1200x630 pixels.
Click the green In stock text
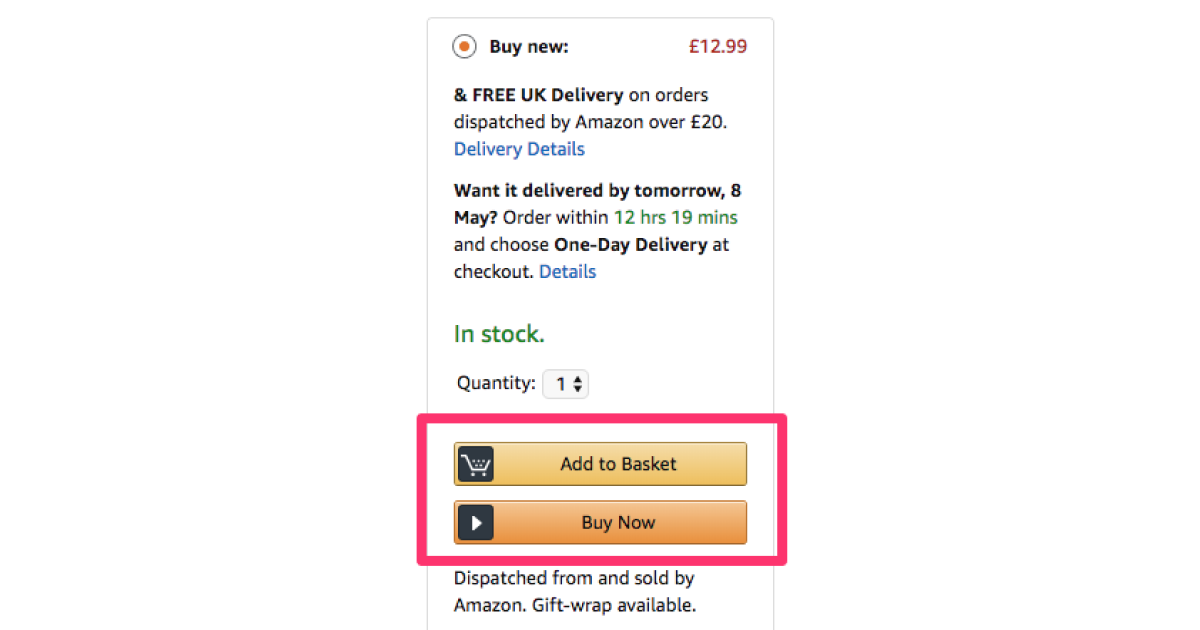tap(499, 334)
